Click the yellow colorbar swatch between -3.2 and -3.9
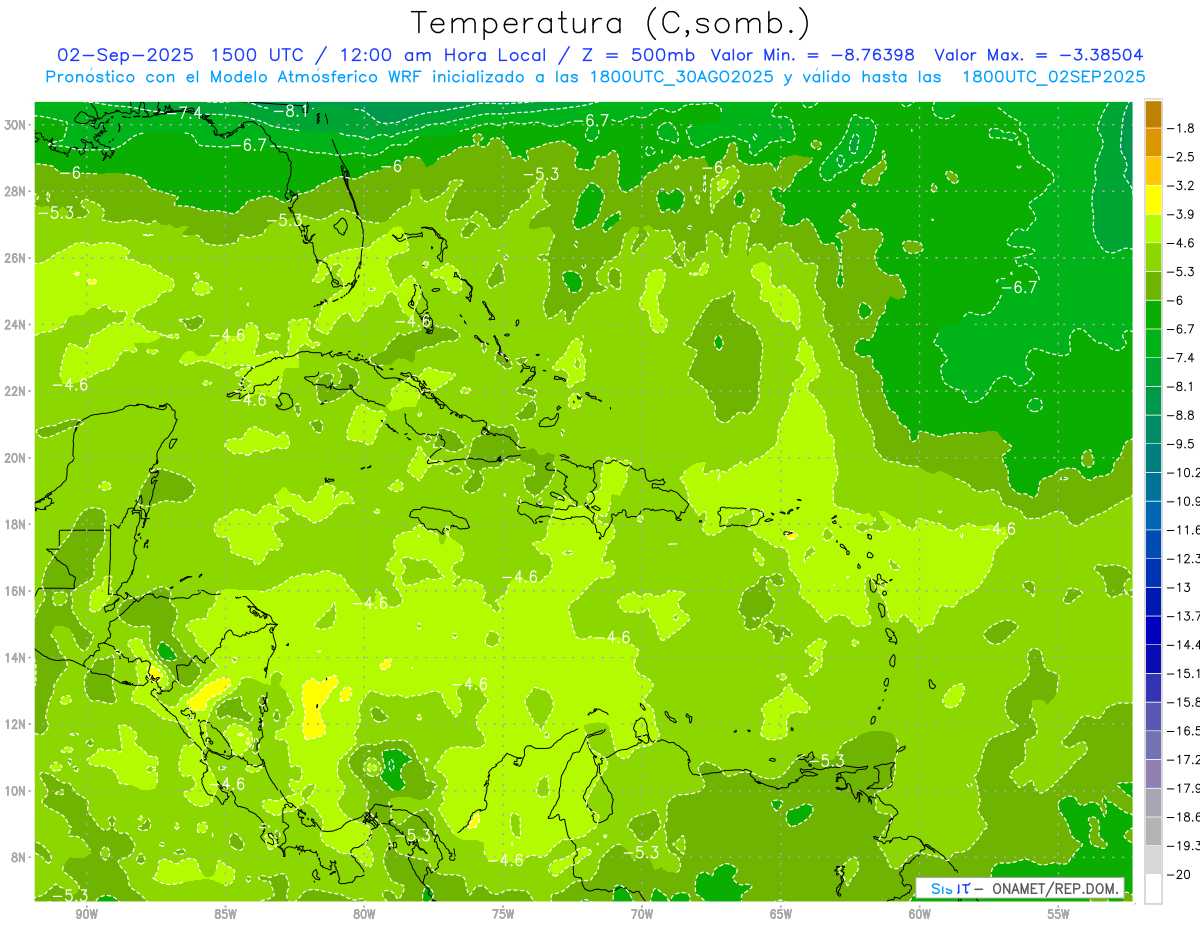The width and height of the screenshot is (1200, 927). point(1153,200)
